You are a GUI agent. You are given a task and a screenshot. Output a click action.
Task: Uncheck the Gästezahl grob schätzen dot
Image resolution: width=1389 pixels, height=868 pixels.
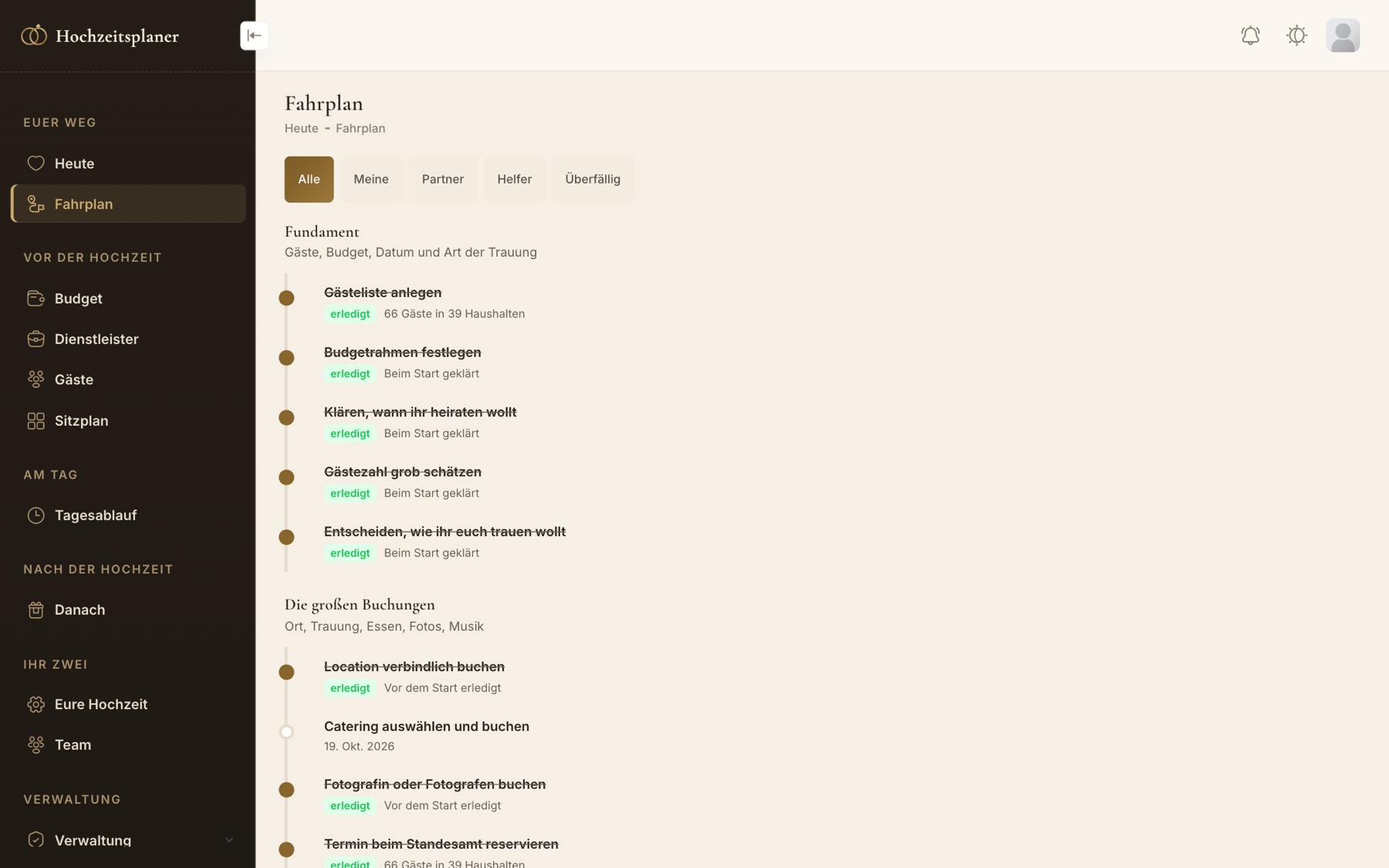[286, 477]
